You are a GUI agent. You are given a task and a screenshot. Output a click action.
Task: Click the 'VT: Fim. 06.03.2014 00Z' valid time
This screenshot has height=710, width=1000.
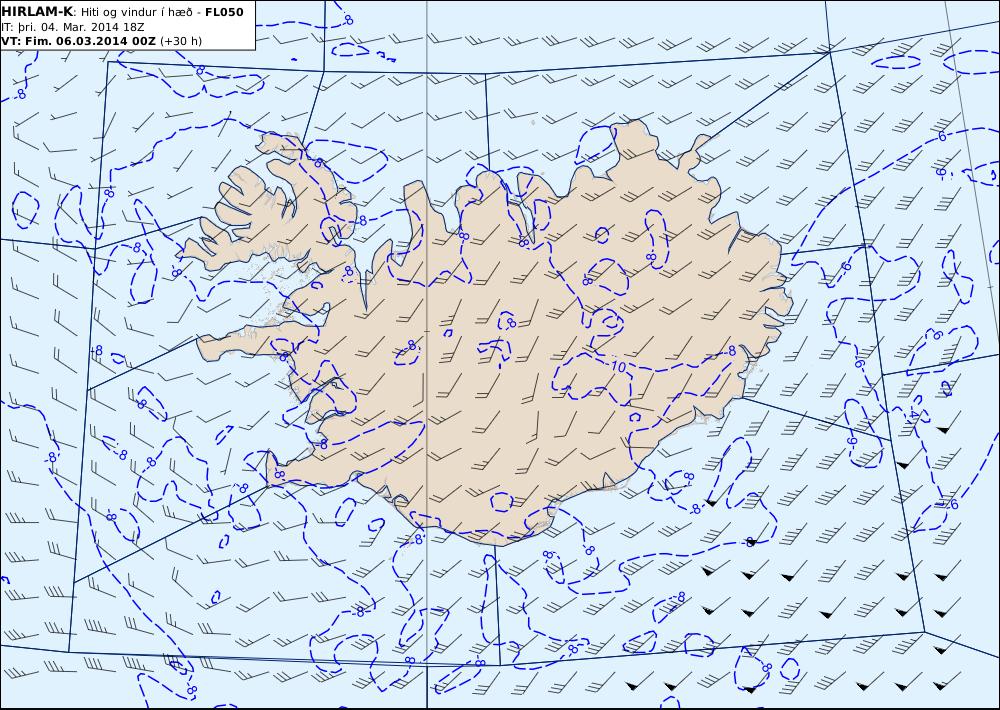(78, 41)
